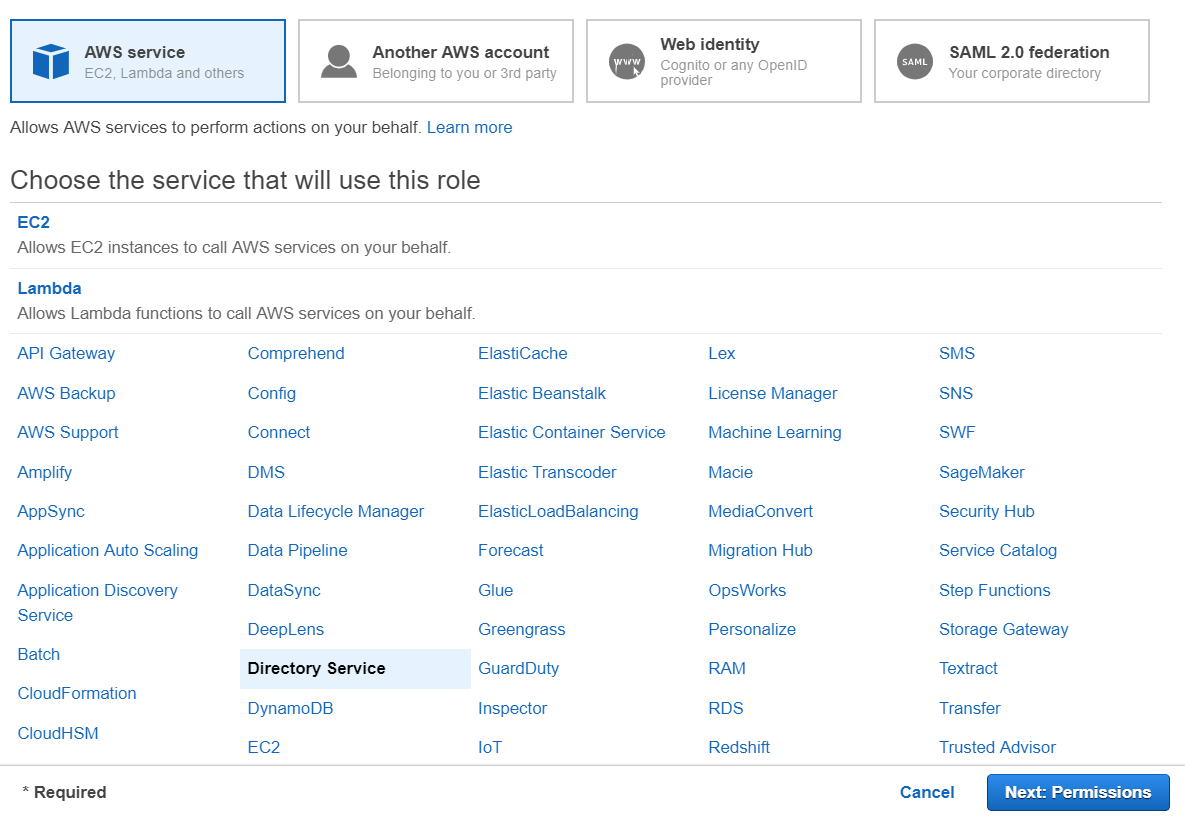Click the Web identity www icon

[x=627, y=62]
